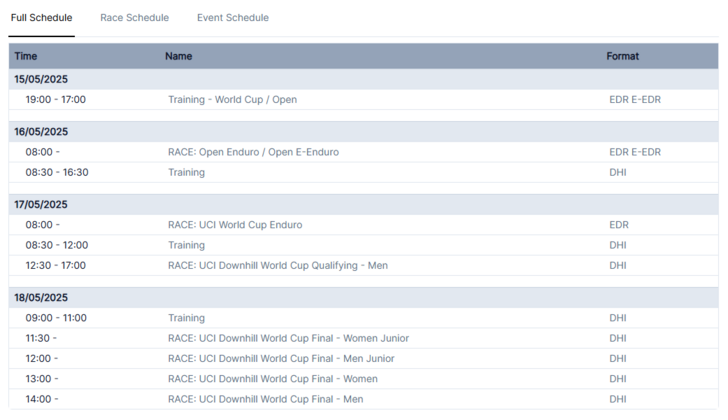
Task: Select UCI Downhill World Cup Final - Women
Action: pyautogui.click(x=273, y=379)
